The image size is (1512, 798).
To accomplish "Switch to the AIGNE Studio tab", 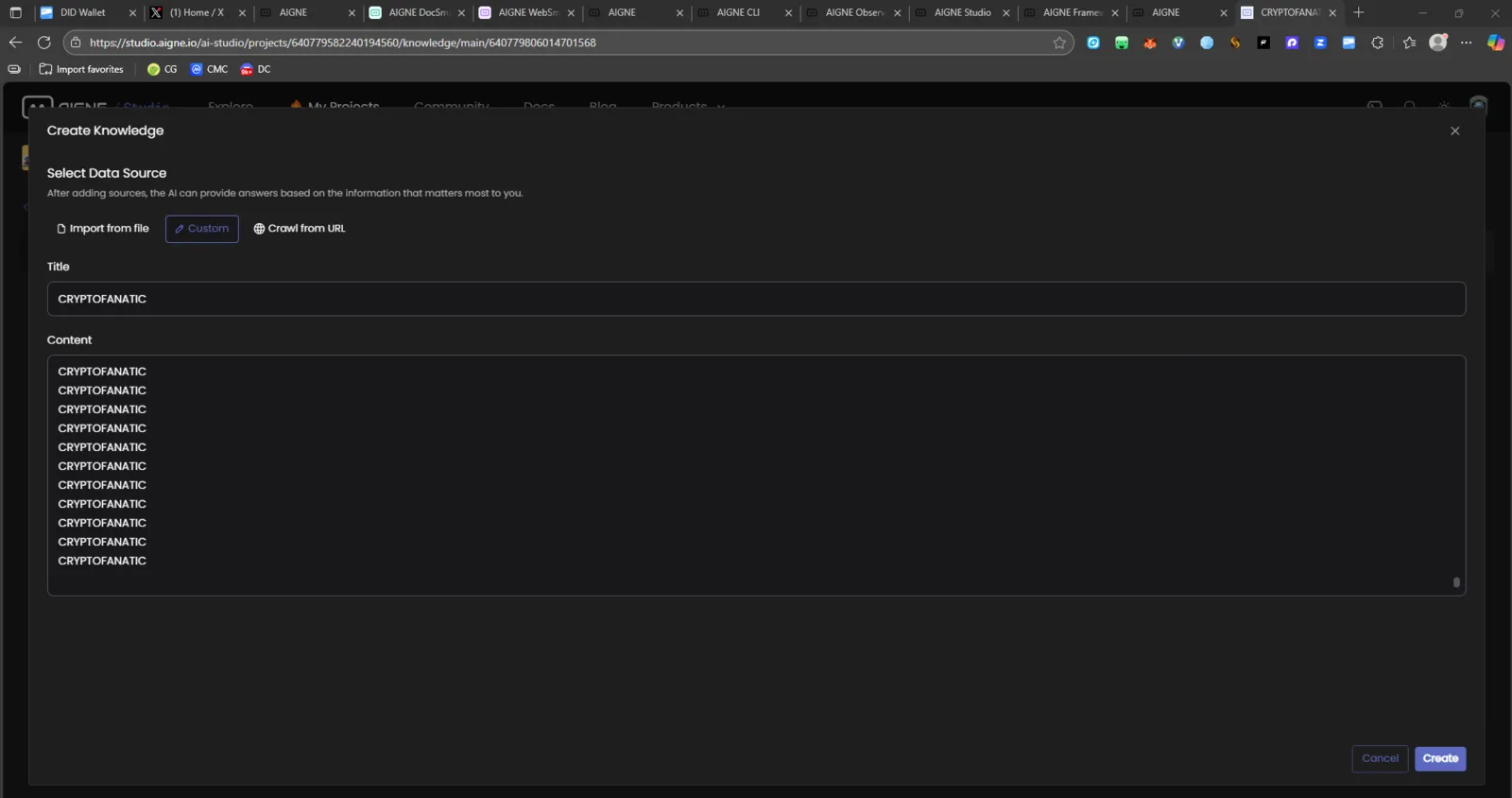I will point(962,12).
